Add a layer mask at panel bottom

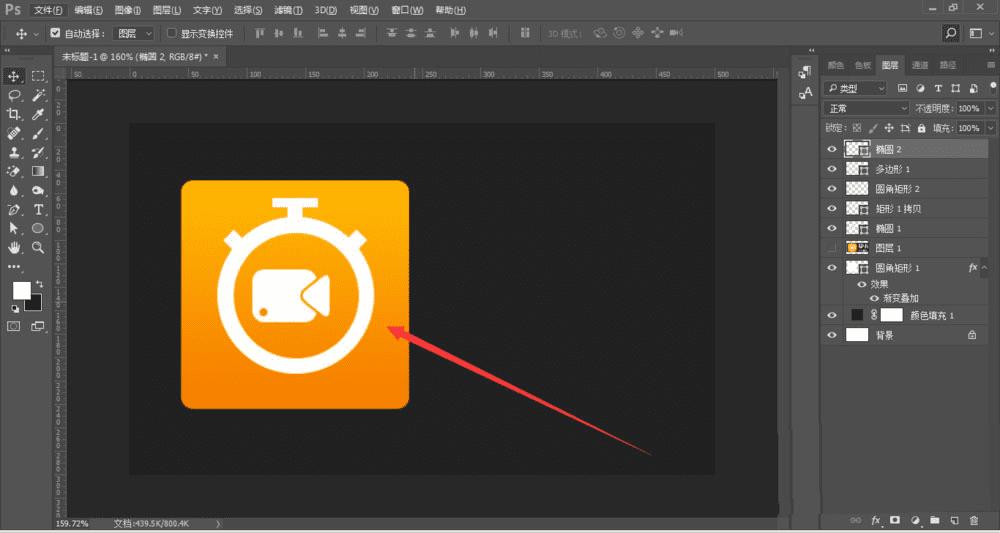tap(895, 520)
